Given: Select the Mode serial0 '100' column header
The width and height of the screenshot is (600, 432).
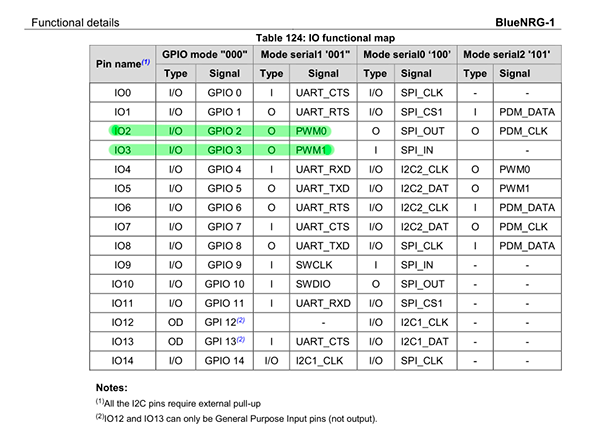Looking at the screenshot, I should 408,54.
